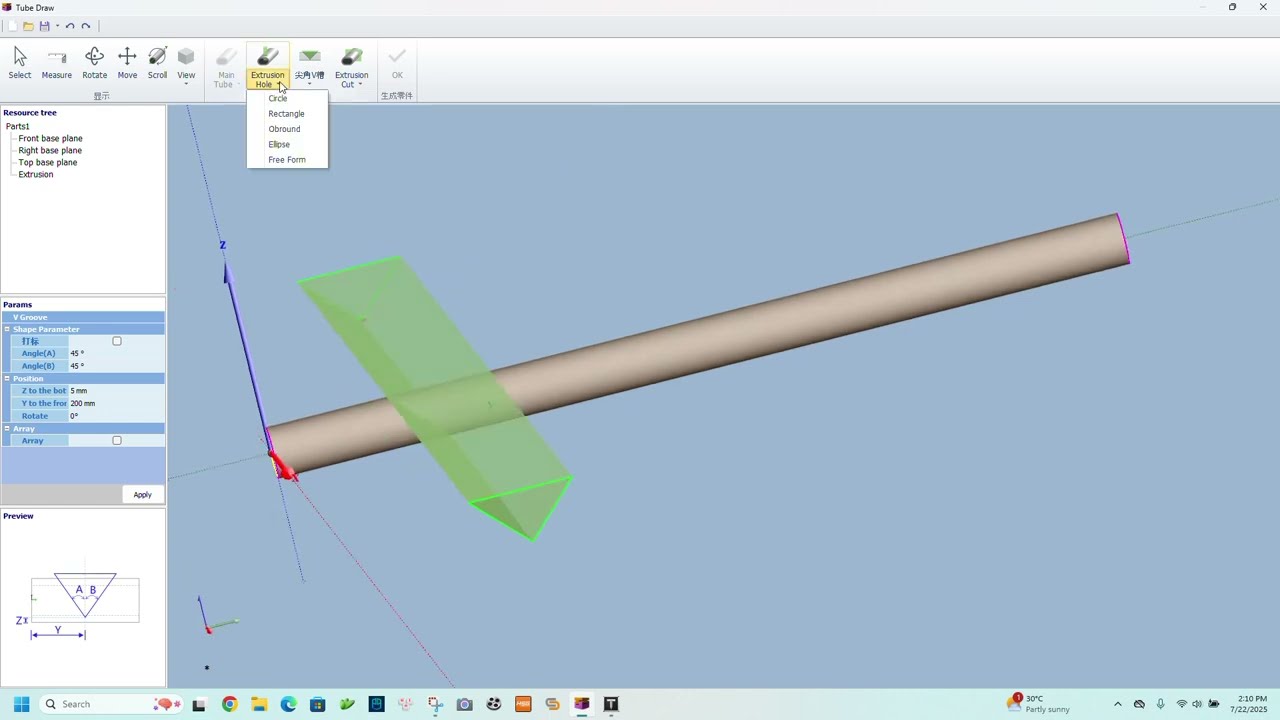Click the V Groove params header
This screenshot has height=720, width=1280.
click(83, 317)
